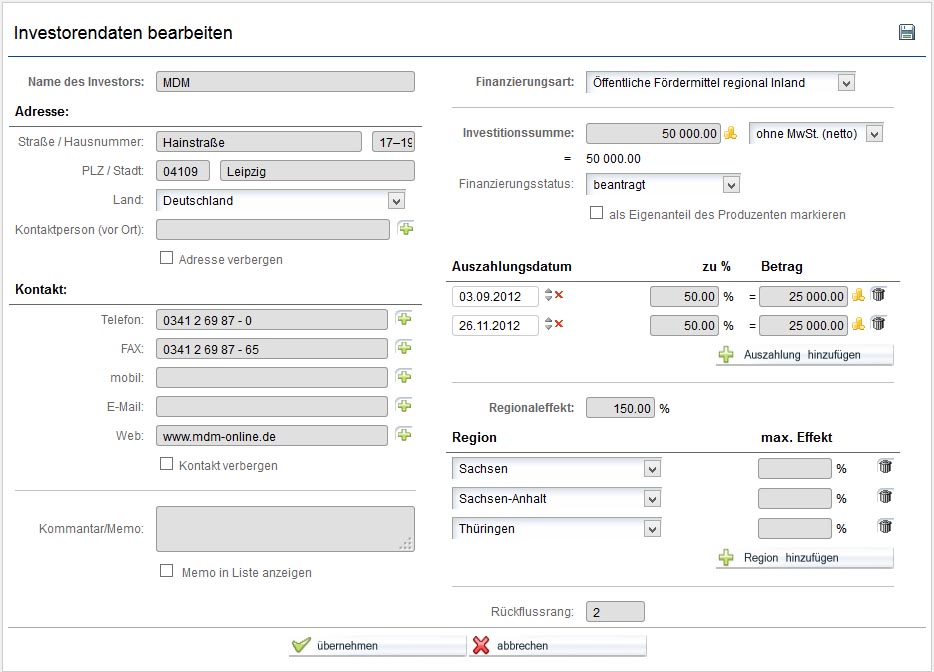
Task: Enable the 'Adresse verbergen' checkbox
Action: pos(167,258)
